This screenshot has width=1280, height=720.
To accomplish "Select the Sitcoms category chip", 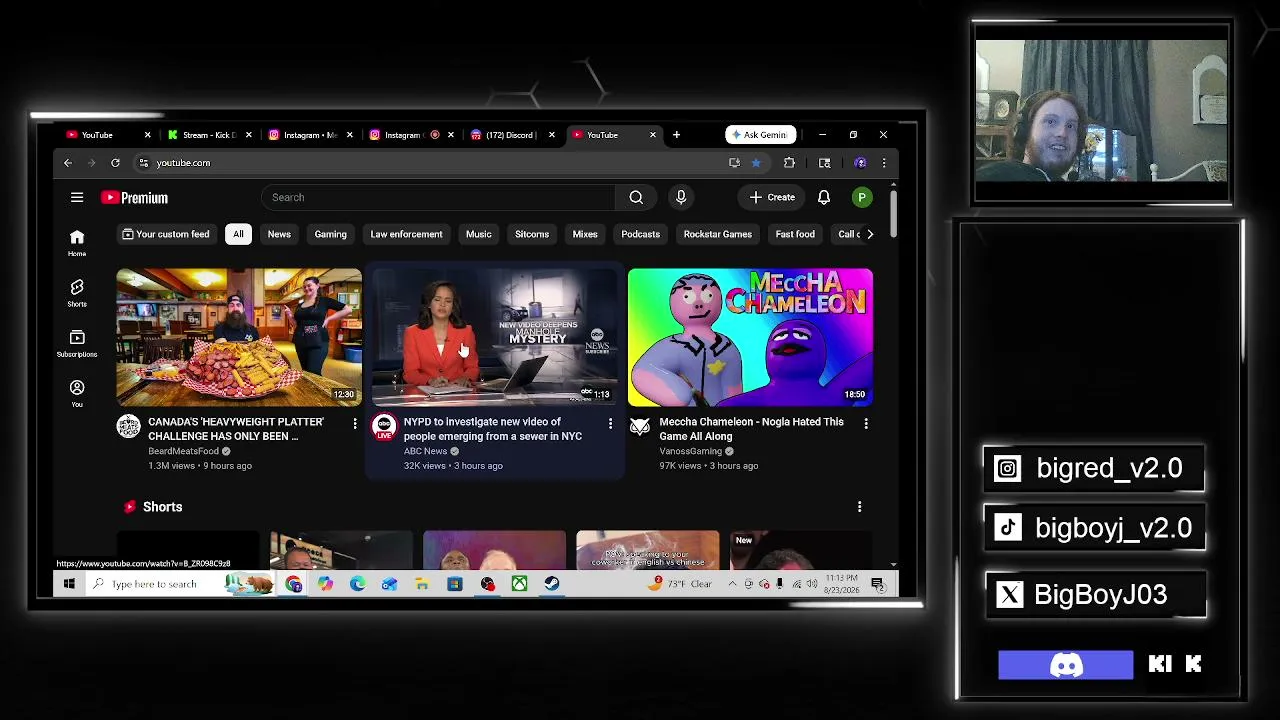I will tap(532, 234).
